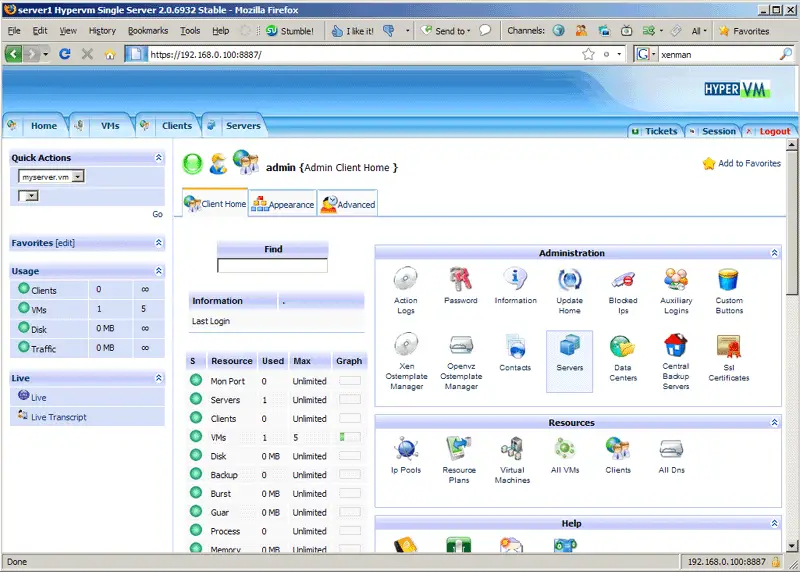Open Resource Plans icon

click(459, 459)
